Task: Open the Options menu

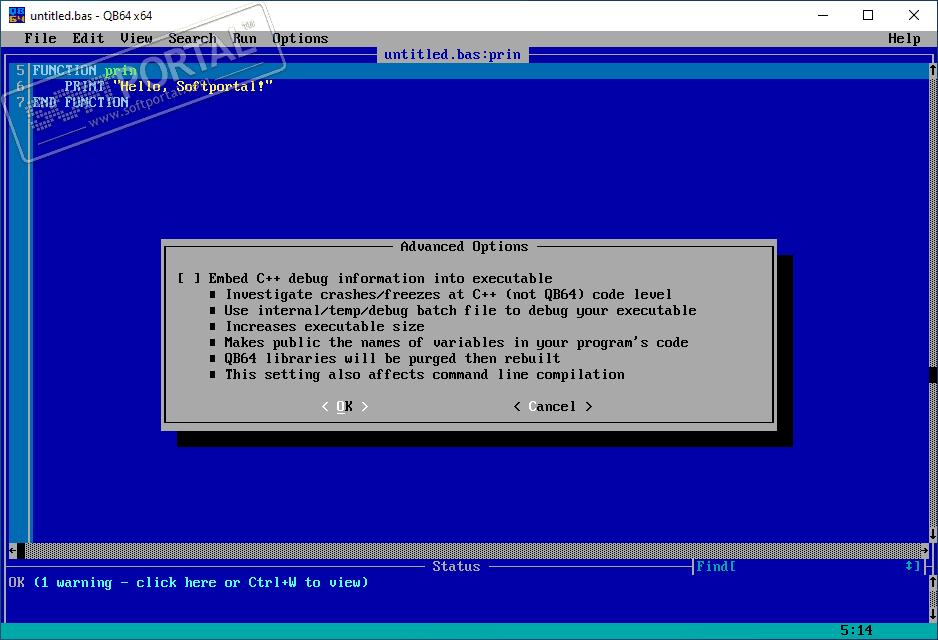Action: 300,38
